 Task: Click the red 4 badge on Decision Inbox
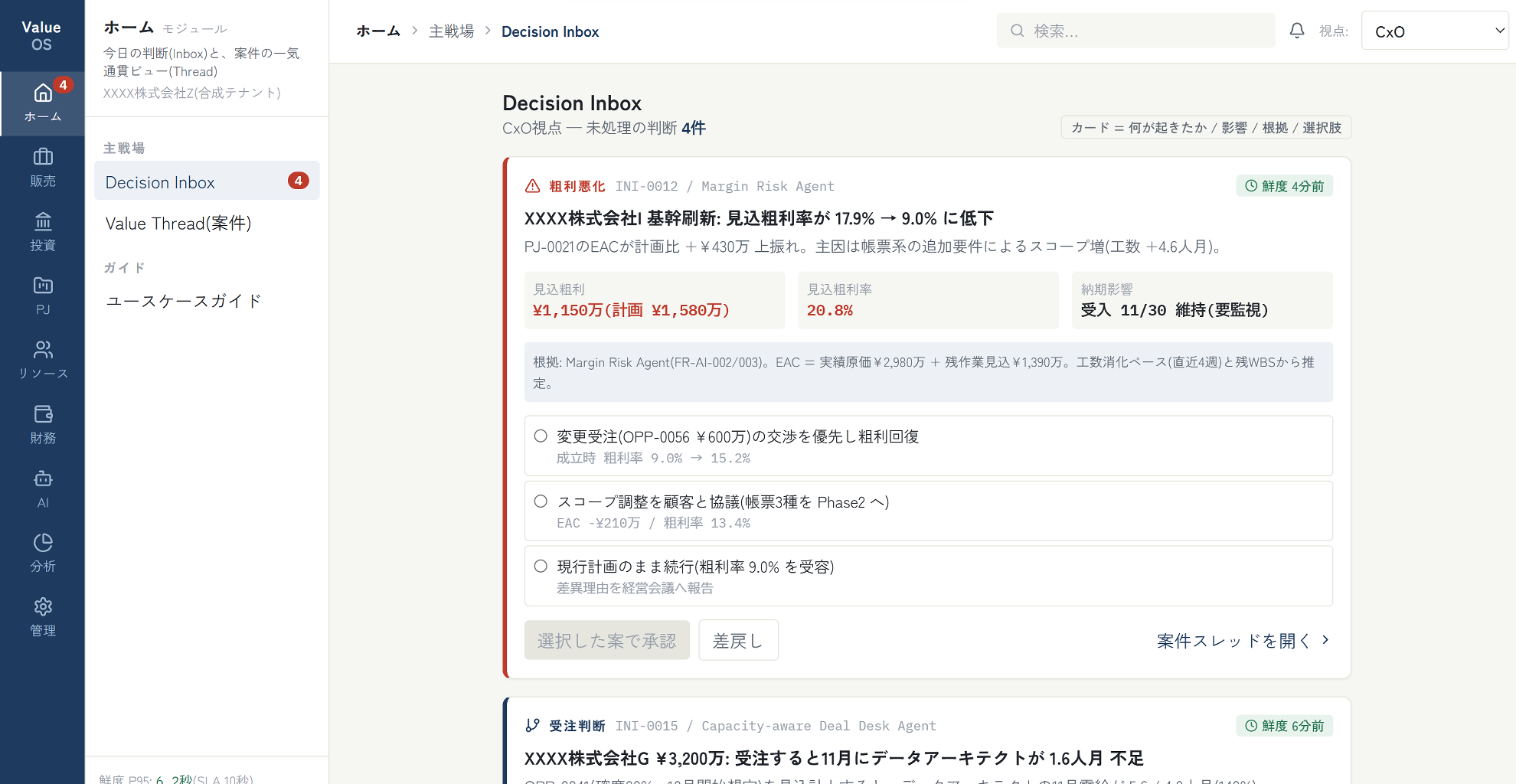[x=298, y=181]
